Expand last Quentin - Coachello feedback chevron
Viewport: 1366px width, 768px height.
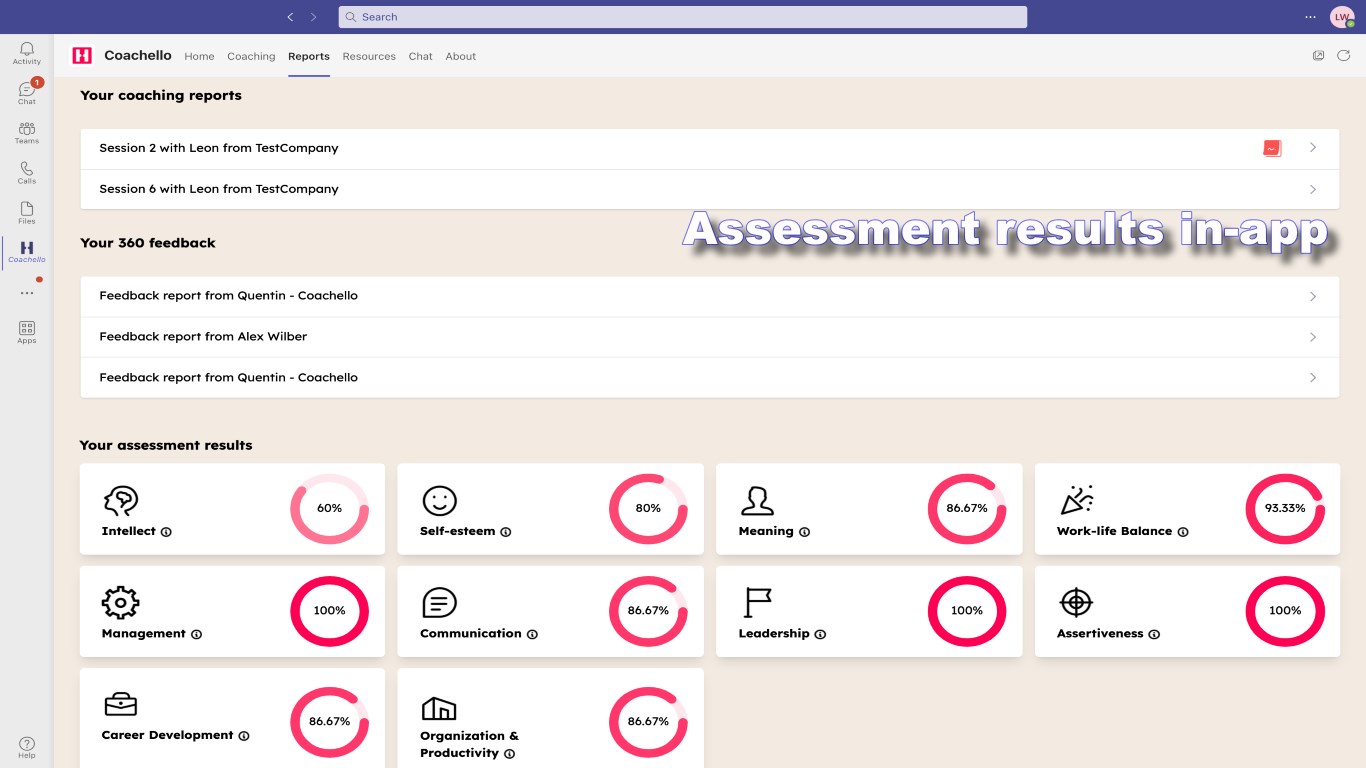[1313, 378]
